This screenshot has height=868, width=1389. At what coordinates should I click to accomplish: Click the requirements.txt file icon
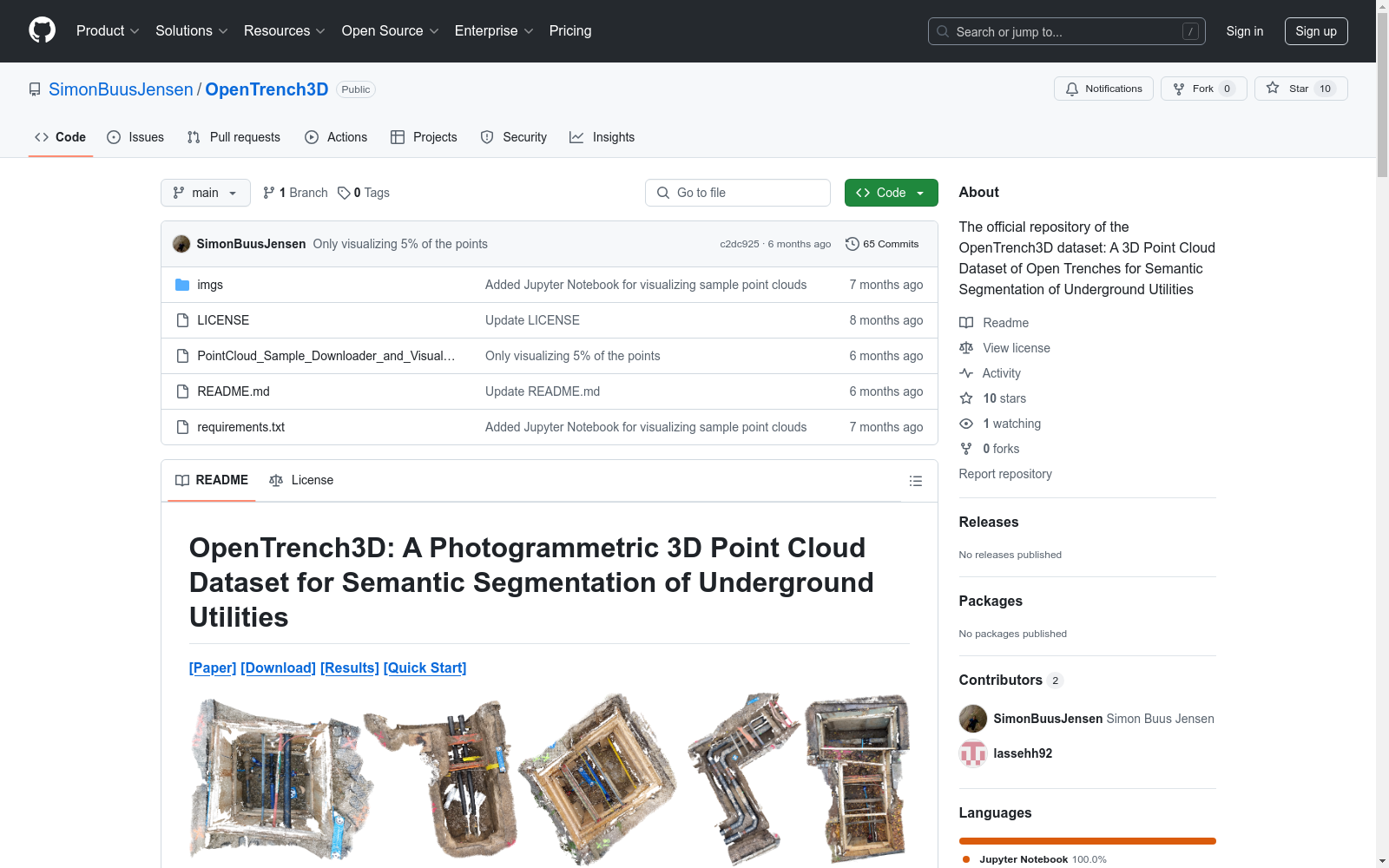(x=182, y=427)
